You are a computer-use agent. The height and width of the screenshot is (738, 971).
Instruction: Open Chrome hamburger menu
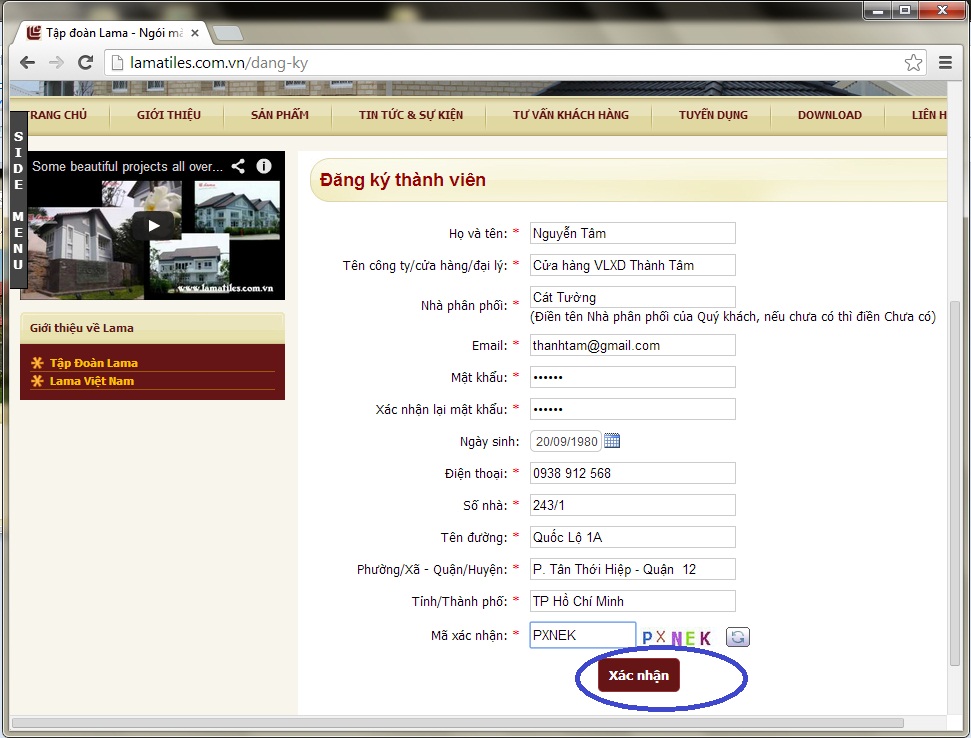[x=945, y=63]
